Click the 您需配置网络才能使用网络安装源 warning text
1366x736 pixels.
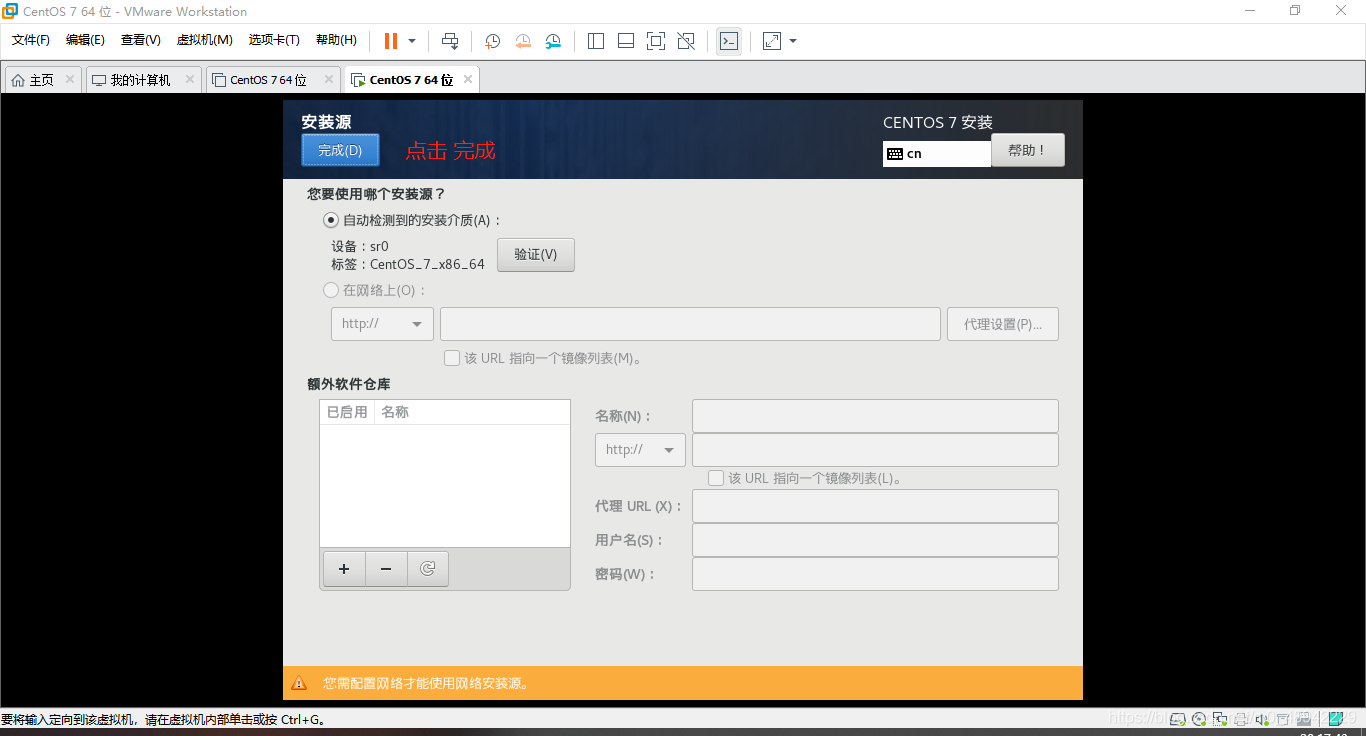click(x=426, y=683)
